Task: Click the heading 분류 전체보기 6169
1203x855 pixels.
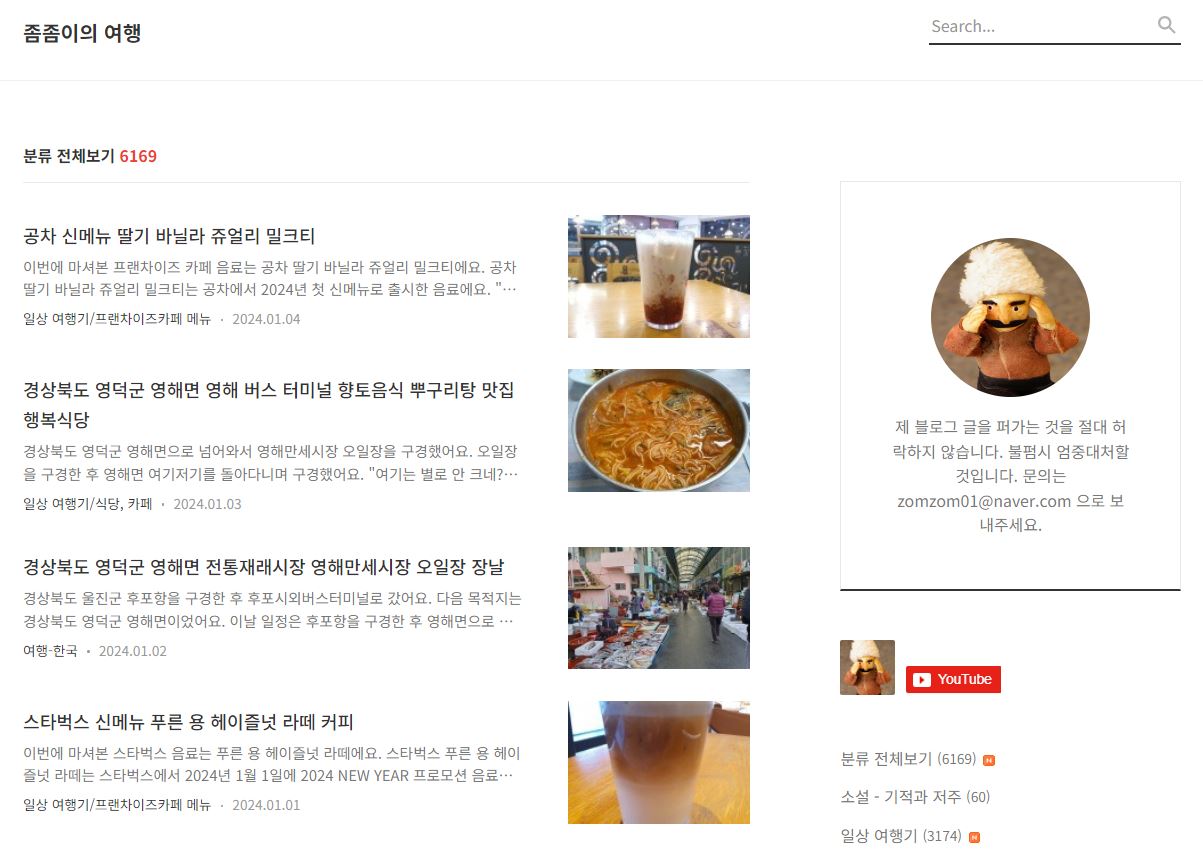Action: (90, 156)
